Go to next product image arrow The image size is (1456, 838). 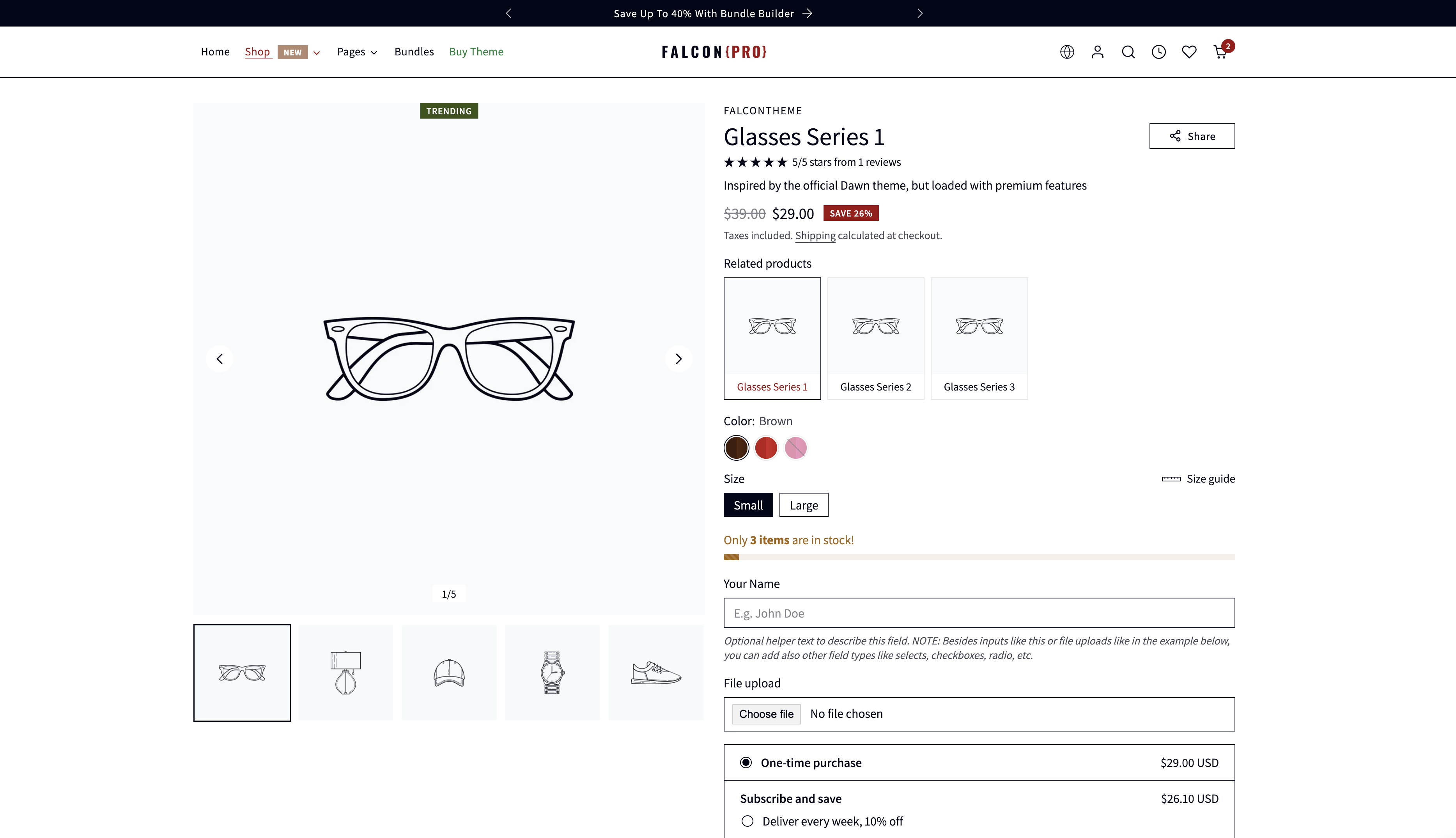coord(678,359)
